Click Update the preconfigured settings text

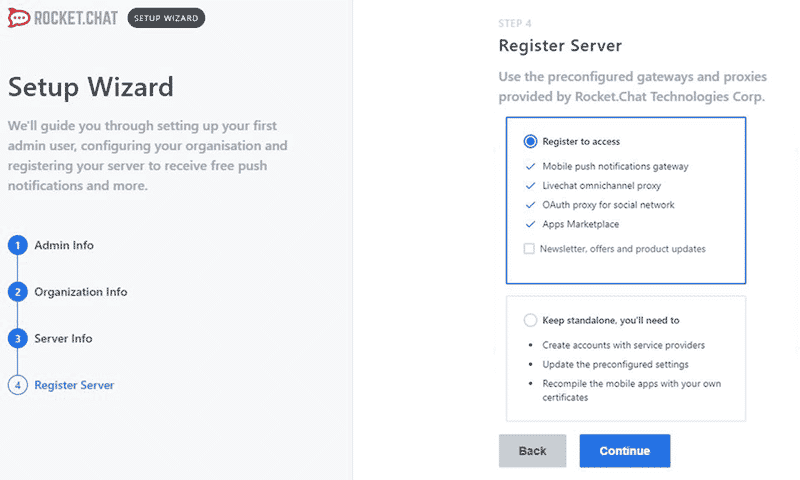(x=615, y=365)
